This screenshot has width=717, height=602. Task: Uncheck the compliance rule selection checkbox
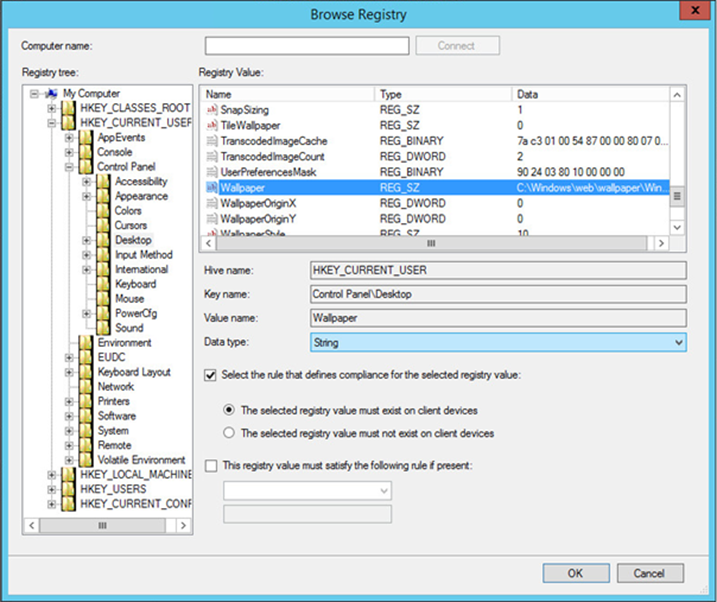(x=210, y=375)
